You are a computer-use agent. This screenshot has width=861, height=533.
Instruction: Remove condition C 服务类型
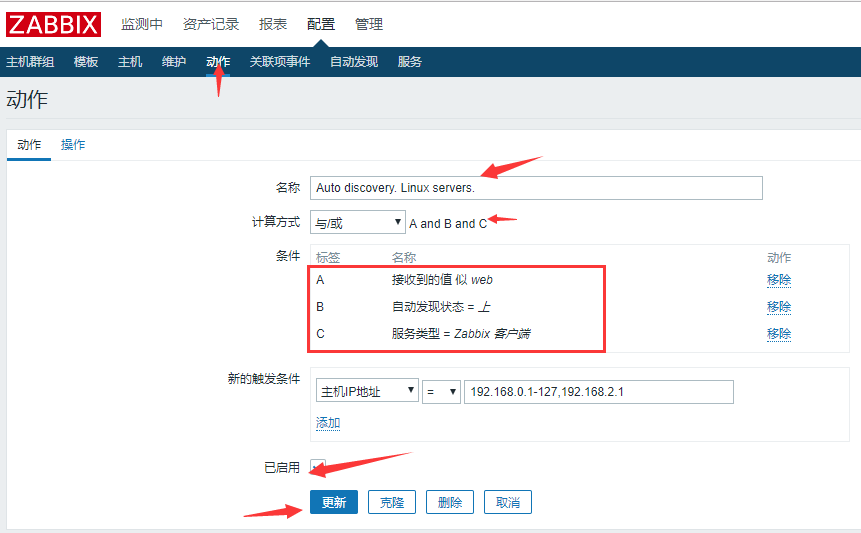point(779,334)
